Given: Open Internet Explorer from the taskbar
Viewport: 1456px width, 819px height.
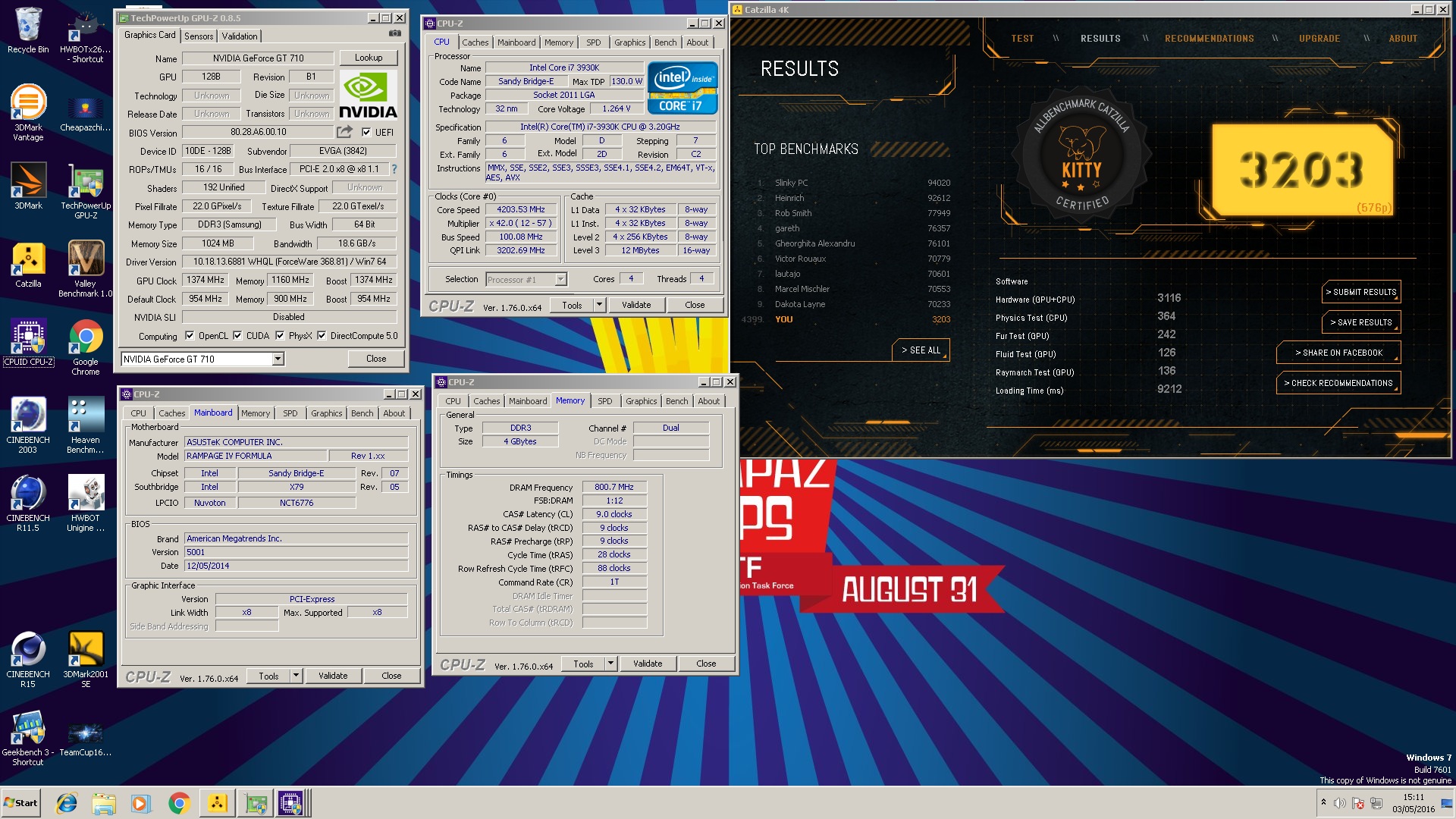Looking at the screenshot, I should pos(67,803).
